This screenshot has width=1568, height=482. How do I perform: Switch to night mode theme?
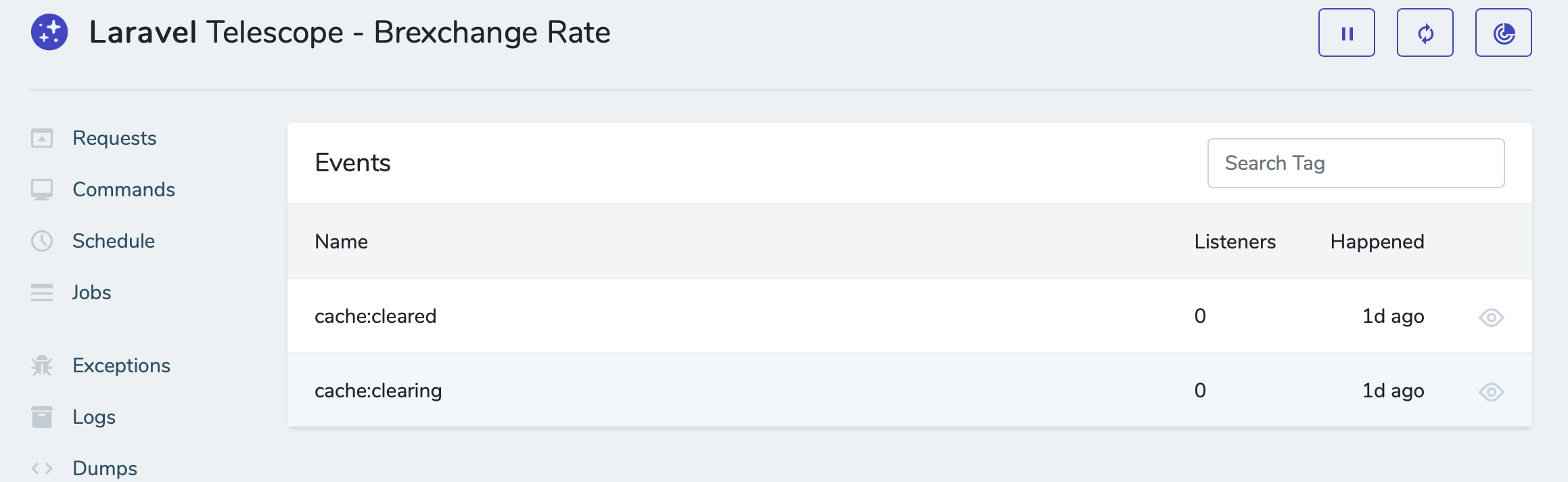point(1503,33)
